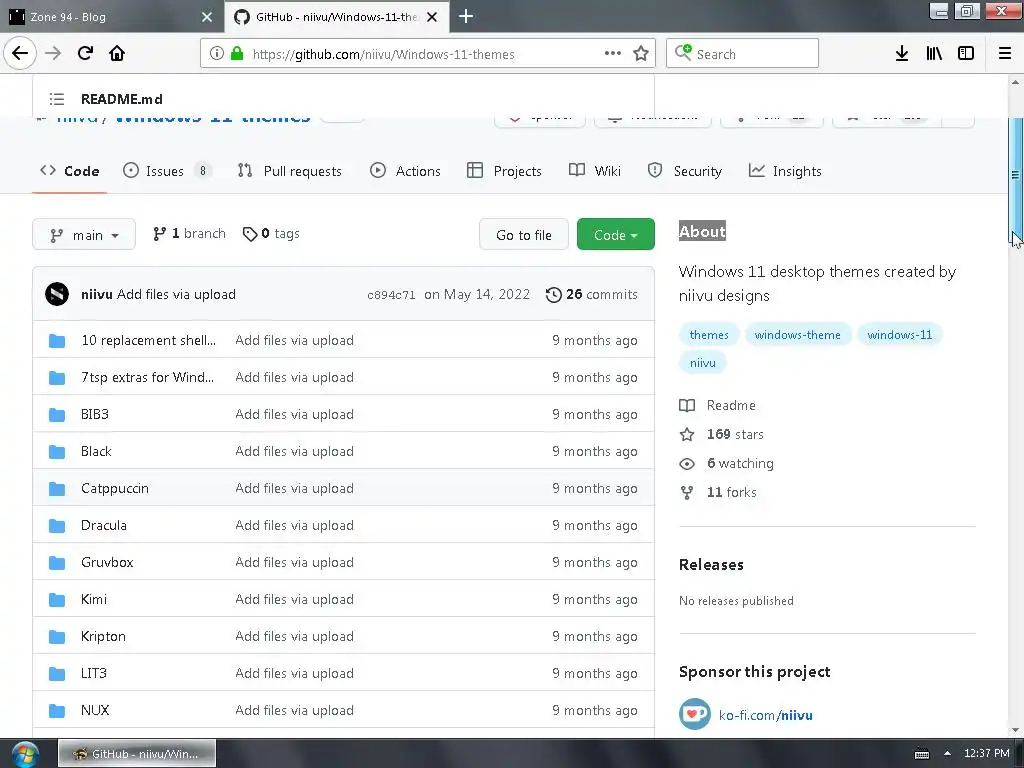Bookmark this page with the star
Screen dimensions: 1024x768
641,54
